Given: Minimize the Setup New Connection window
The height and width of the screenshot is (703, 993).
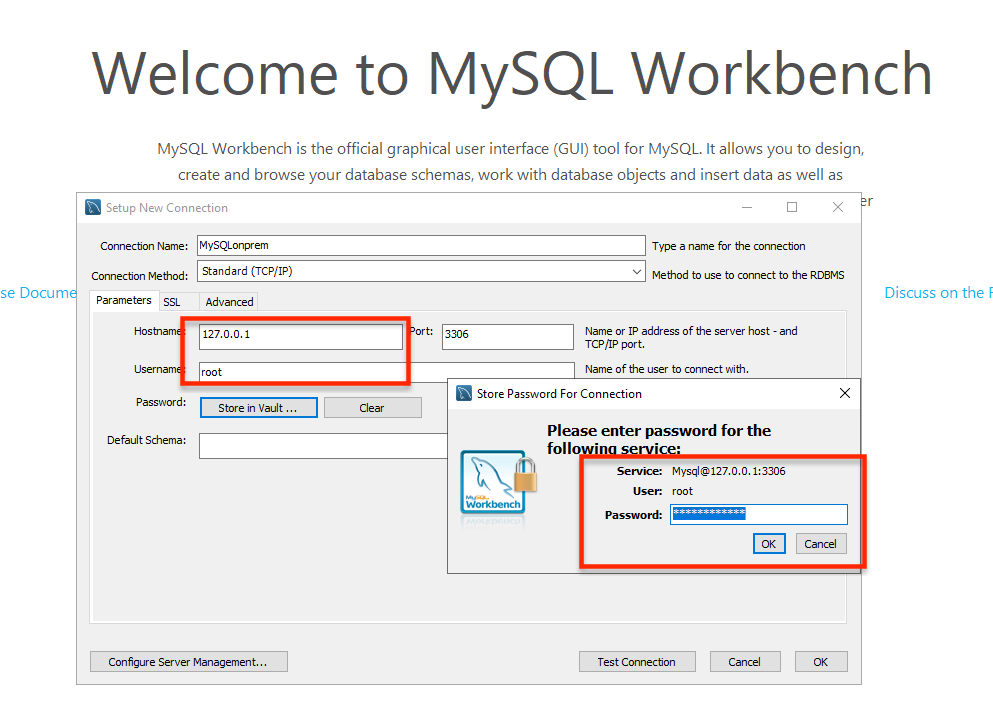Looking at the screenshot, I should click(x=747, y=207).
